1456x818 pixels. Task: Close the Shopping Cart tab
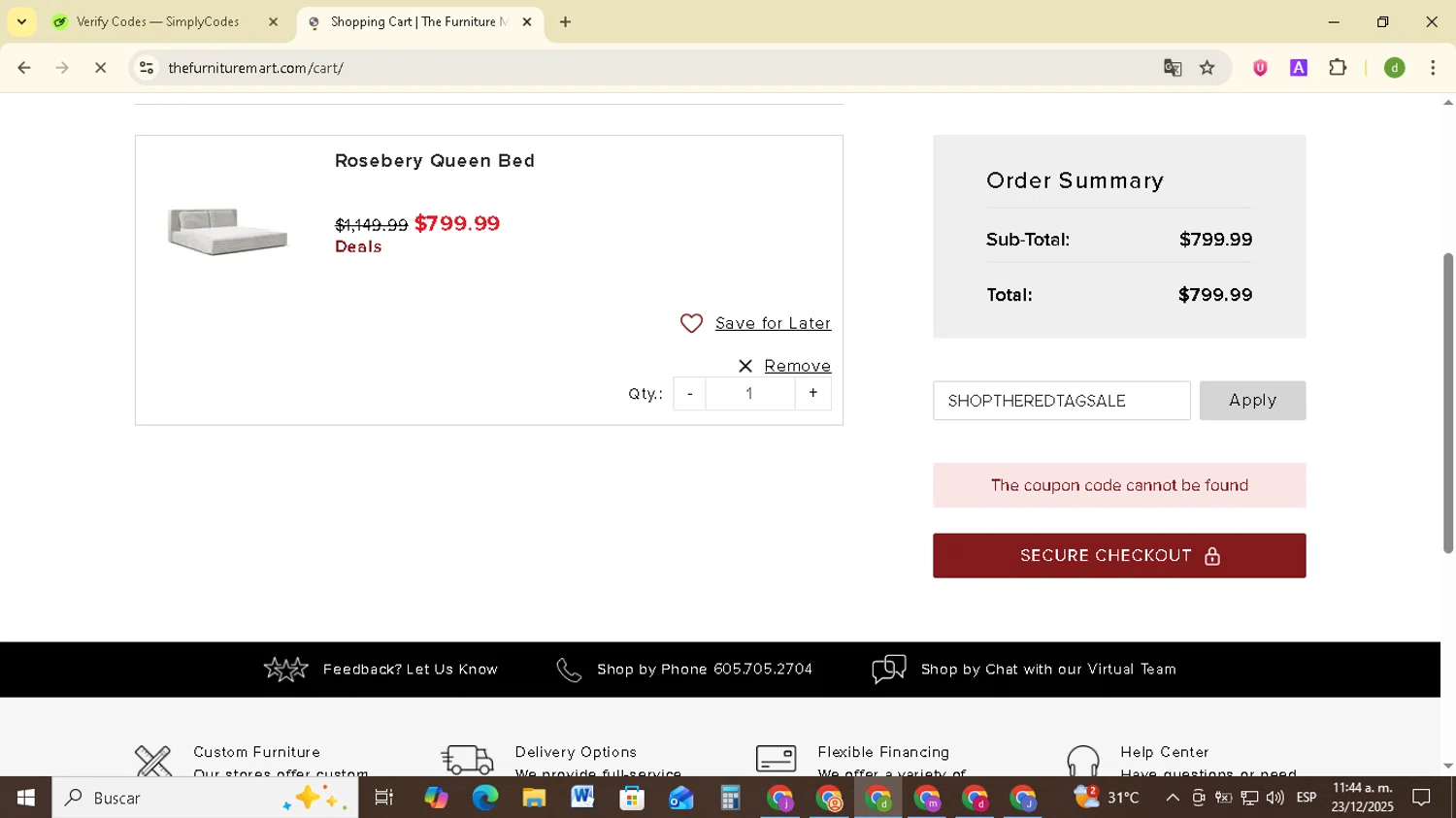pyautogui.click(x=527, y=21)
